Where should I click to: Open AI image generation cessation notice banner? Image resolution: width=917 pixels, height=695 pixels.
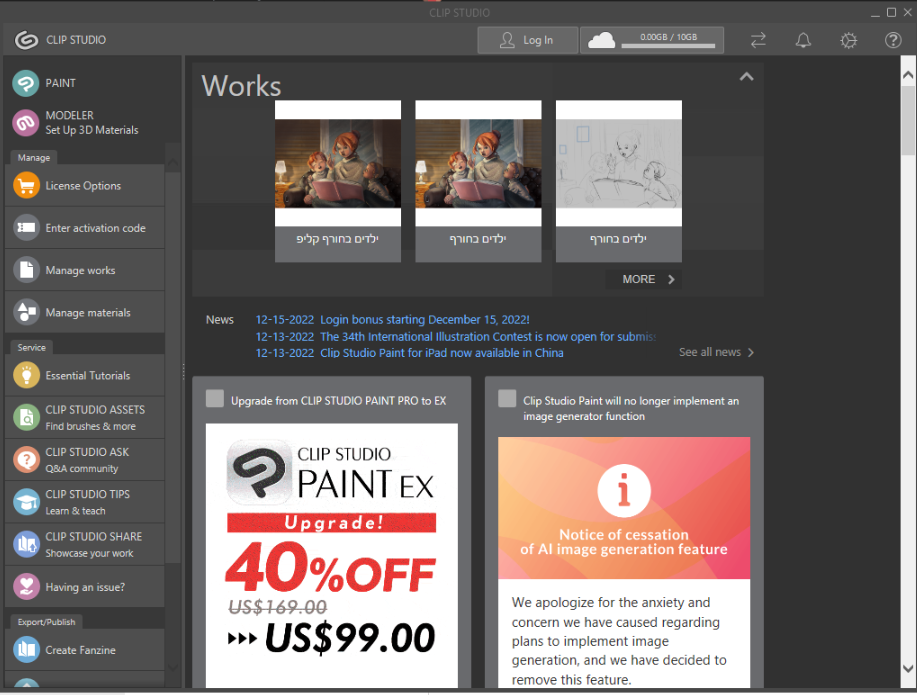click(624, 508)
